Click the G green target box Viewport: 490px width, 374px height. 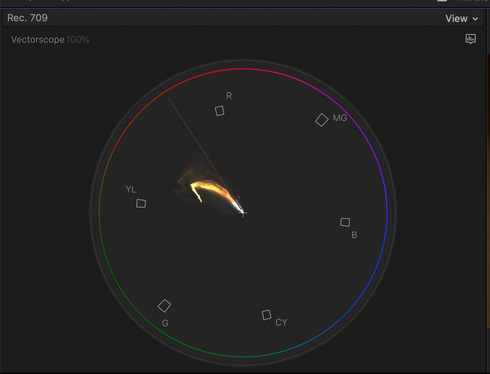click(x=164, y=306)
